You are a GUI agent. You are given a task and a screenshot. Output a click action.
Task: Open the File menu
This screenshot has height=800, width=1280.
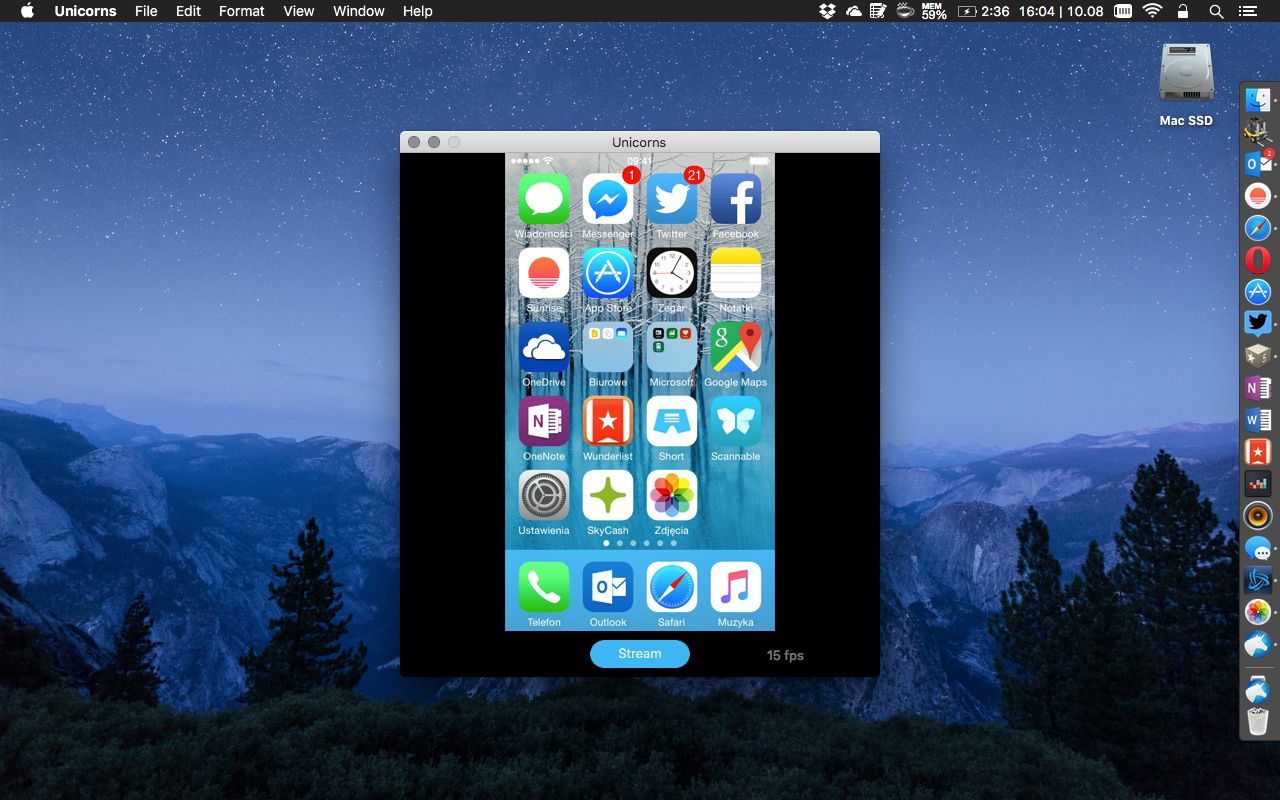[x=146, y=11]
